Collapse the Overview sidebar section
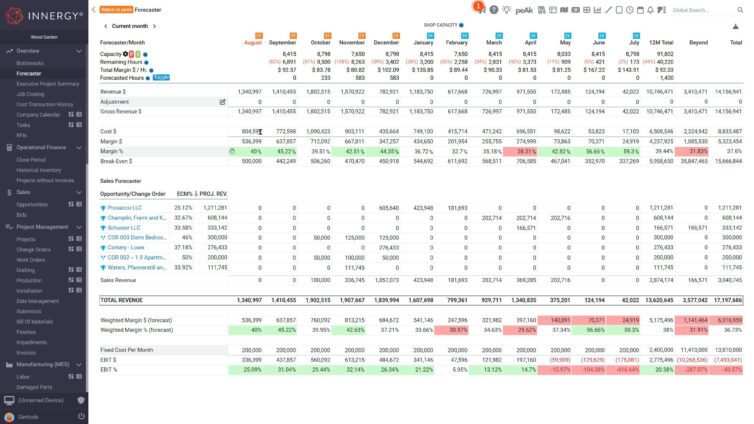754x424 pixels. (x=79, y=50)
